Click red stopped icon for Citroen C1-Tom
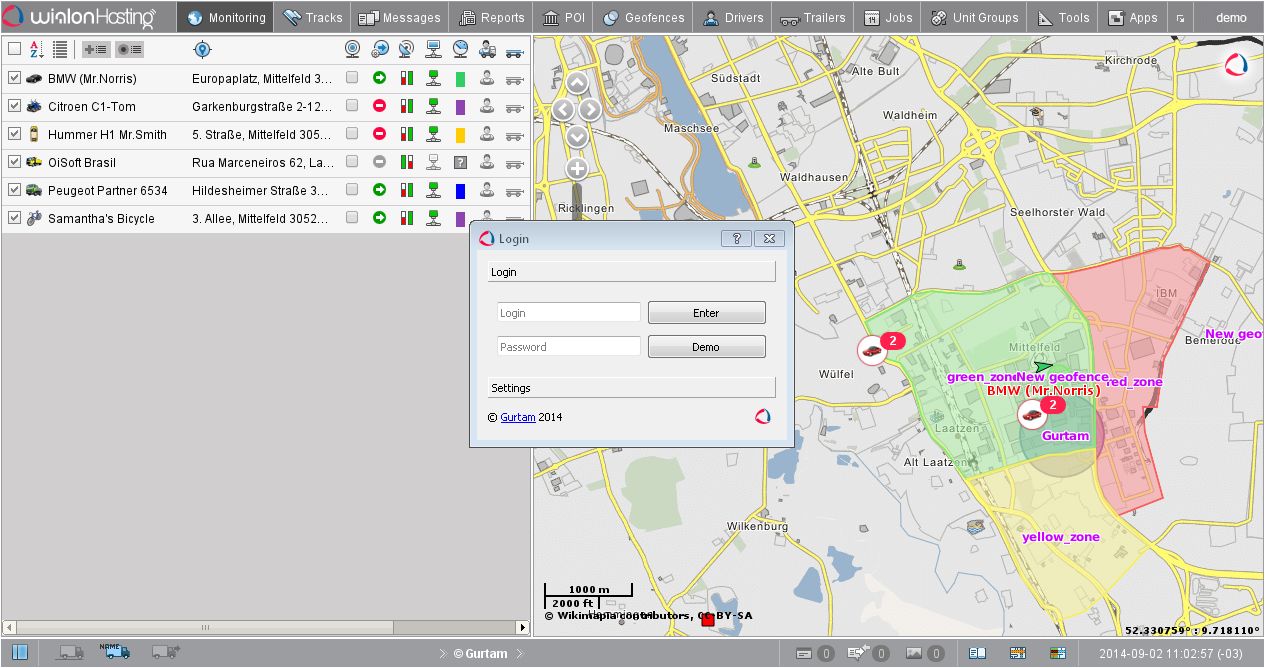The image size is (1265, 668). [379, 106]
